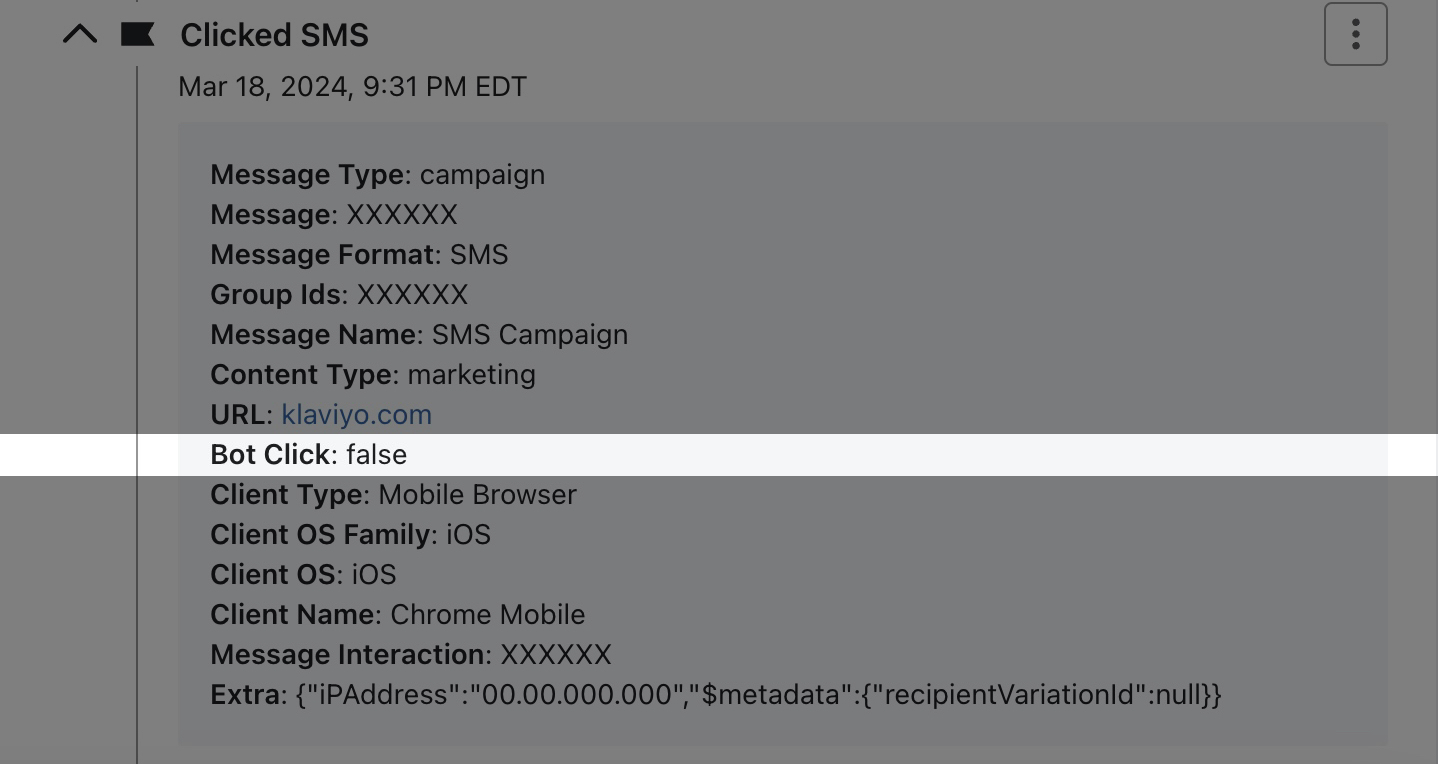Click the Message Type campaign field
Viewport: 1438px width, 764px height.
[x=377, y=174]
